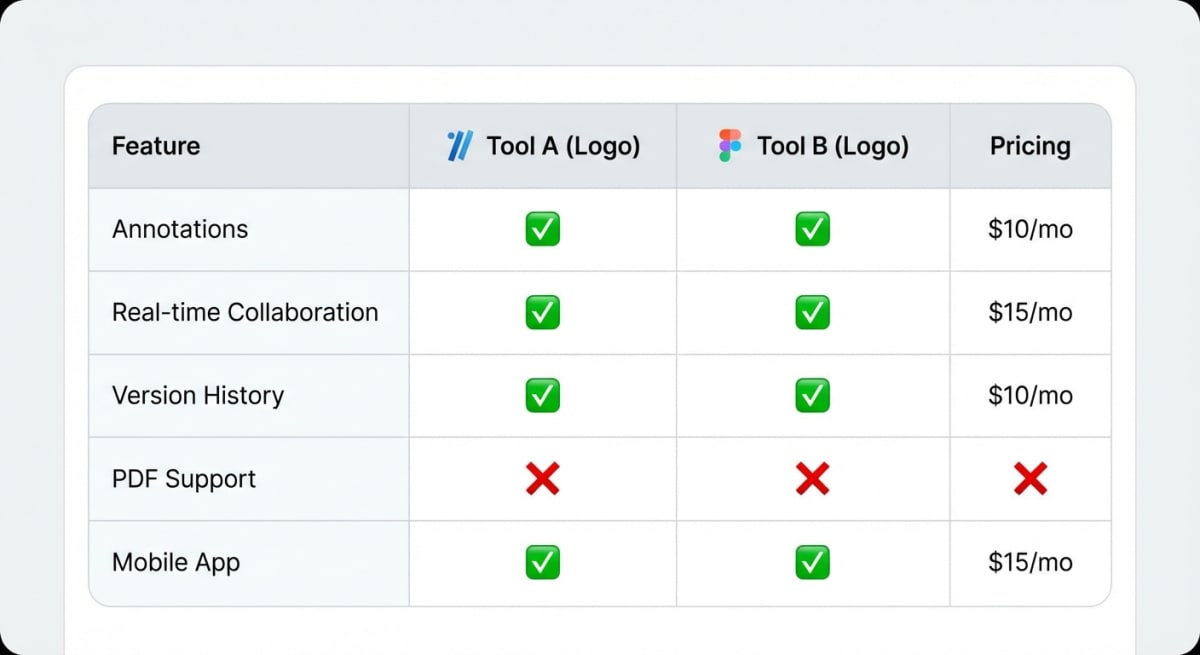Toggle the Mobile App checkmark under Tool B
Viewport: 1200px width, 655px height.
pos(813,562)
